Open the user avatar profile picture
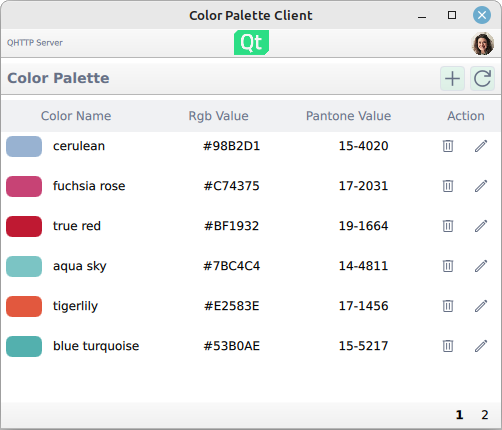502x430 pixels. point(482,43)
